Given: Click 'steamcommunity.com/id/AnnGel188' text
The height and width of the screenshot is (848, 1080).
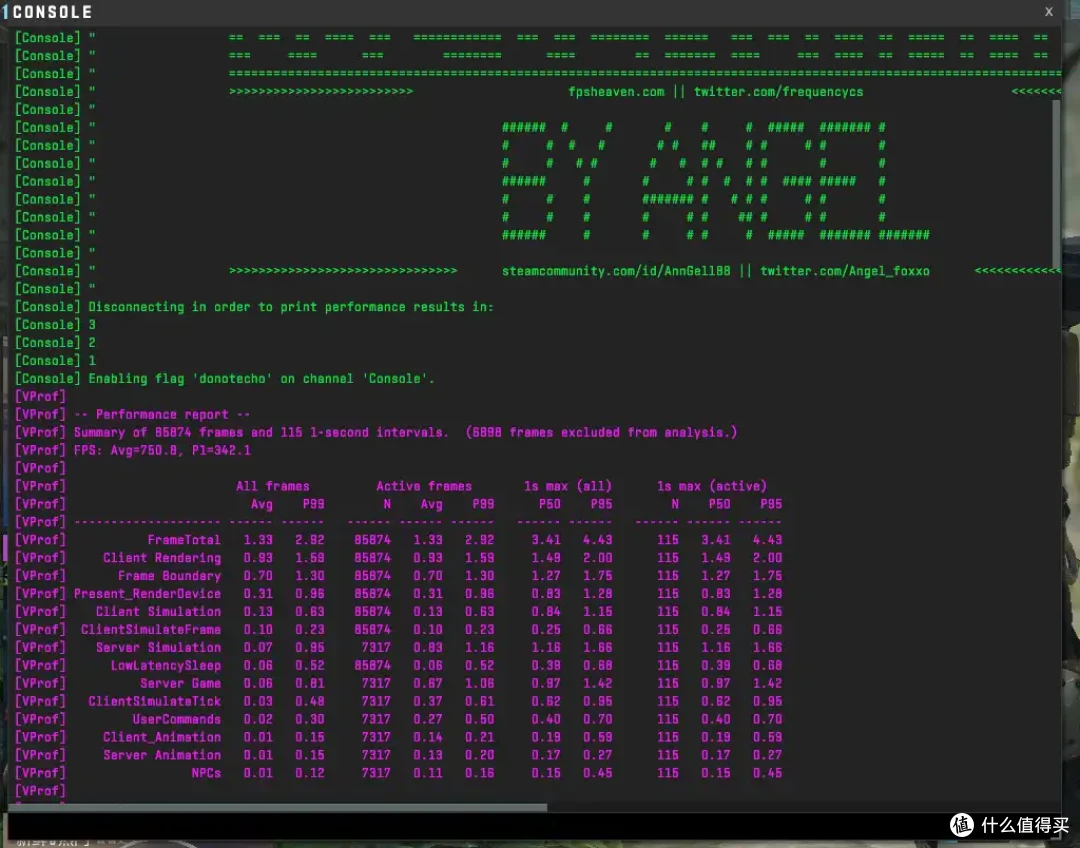Looking at the screenshot, I should pos(615,271).
